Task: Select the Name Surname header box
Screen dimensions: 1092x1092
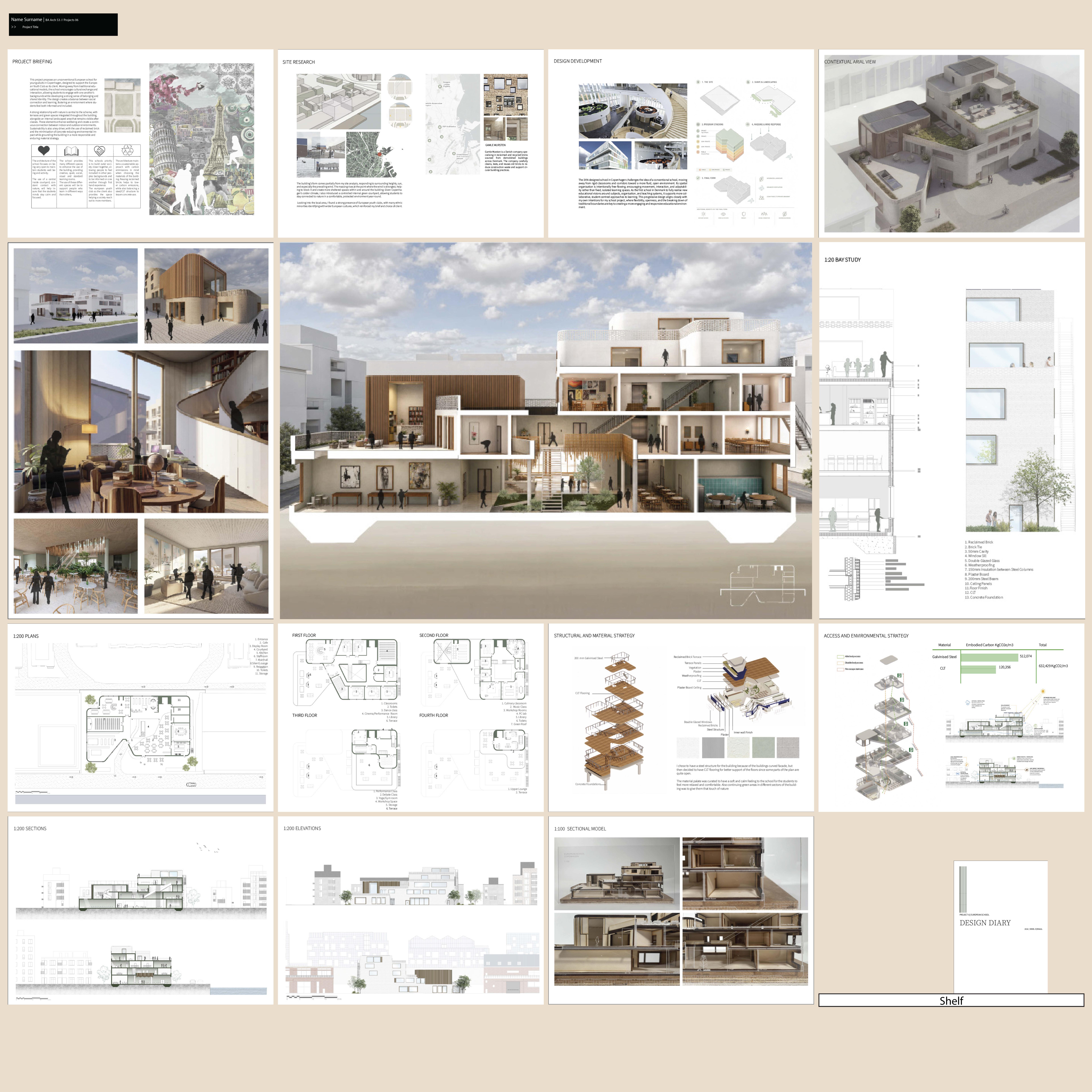Action: (x=63, y=25)
